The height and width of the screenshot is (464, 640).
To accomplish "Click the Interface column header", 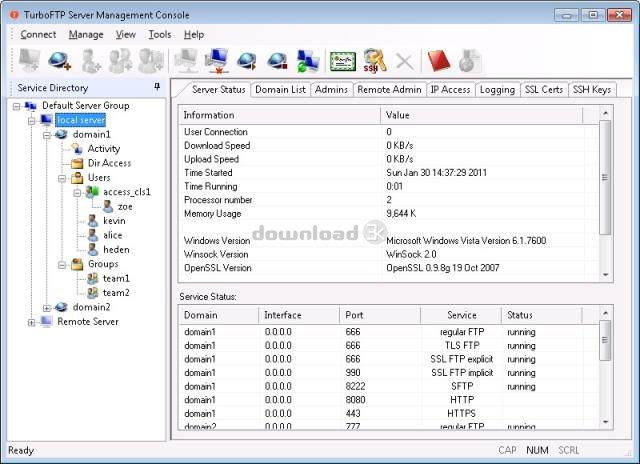I will (299, 315).
